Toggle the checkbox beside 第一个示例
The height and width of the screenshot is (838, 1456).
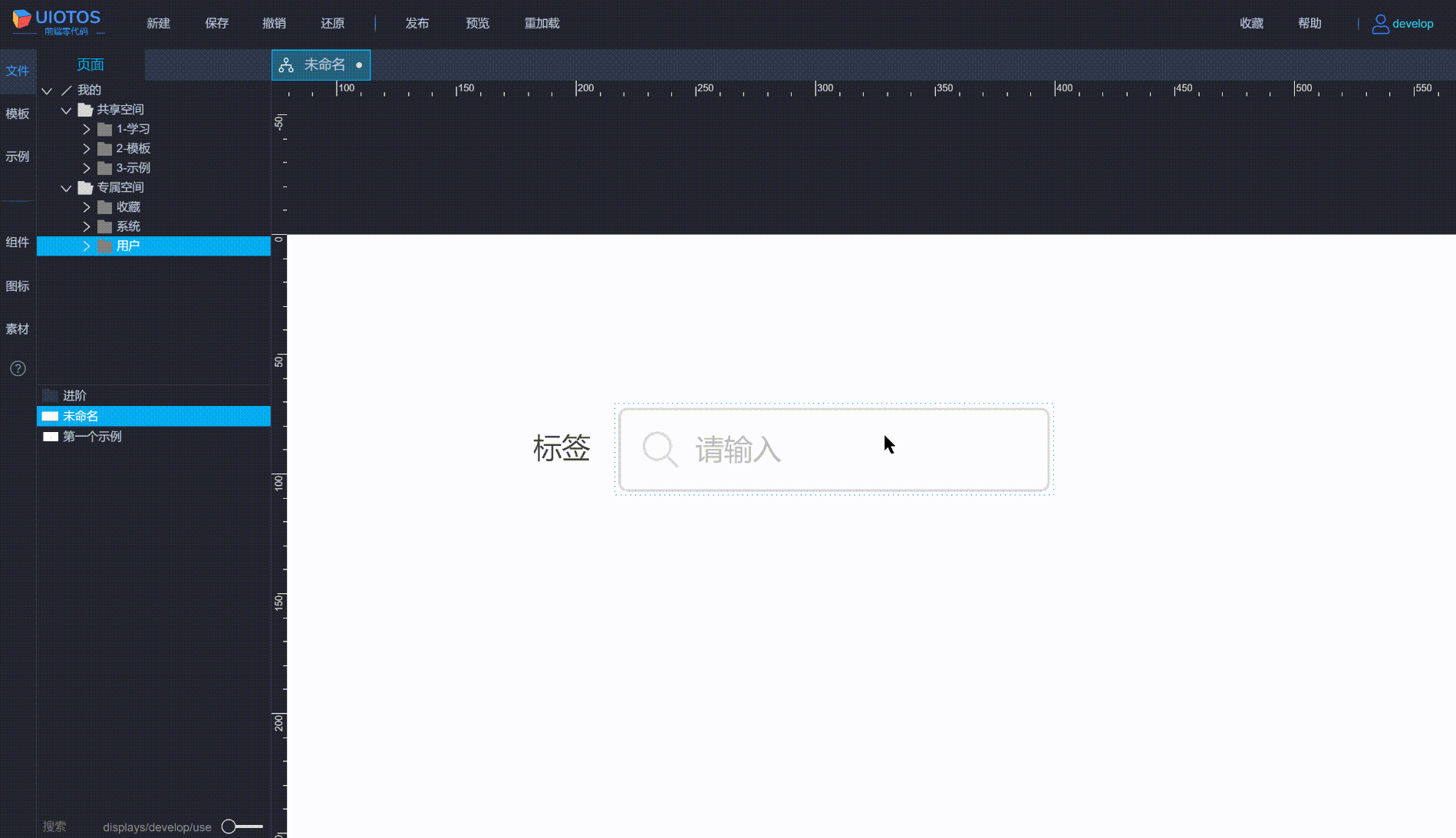coord(51,436)
